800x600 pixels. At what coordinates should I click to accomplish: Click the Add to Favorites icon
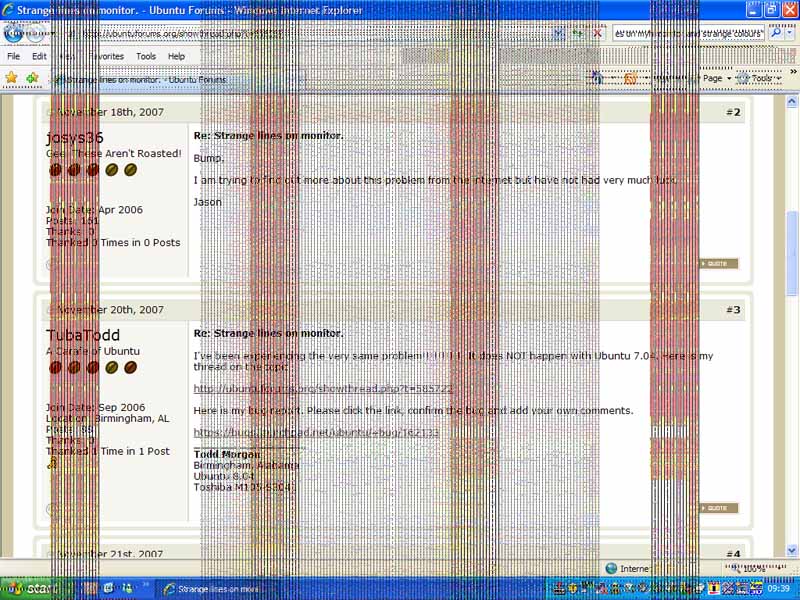point(33,78)
